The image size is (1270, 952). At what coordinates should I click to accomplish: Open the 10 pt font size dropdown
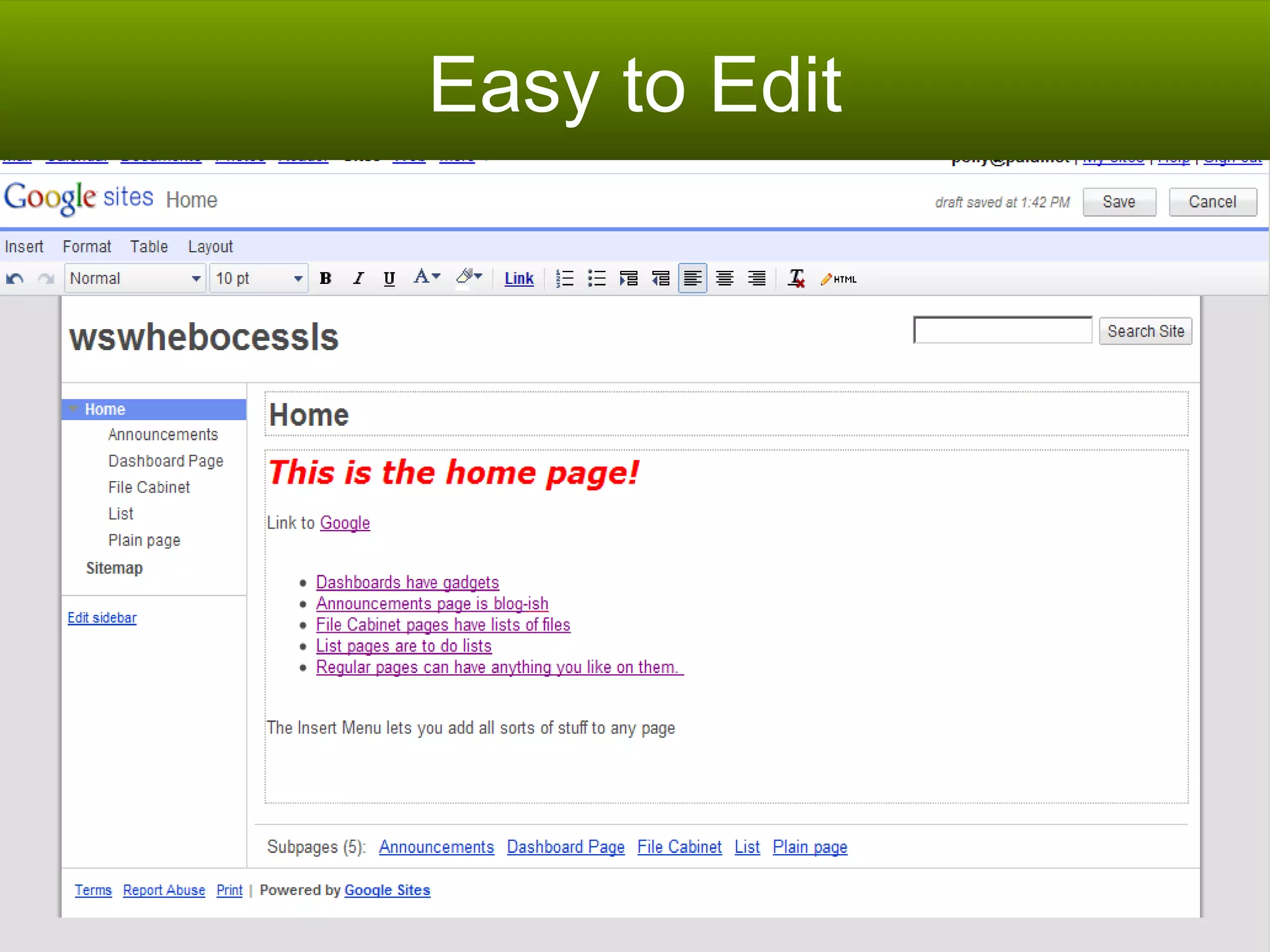pos(259,279)
